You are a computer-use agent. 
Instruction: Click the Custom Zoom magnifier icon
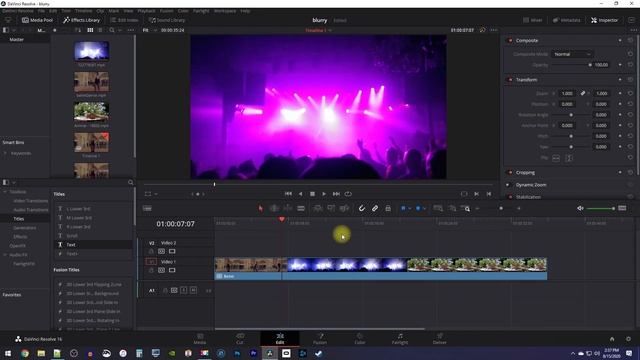coord(465,209)
